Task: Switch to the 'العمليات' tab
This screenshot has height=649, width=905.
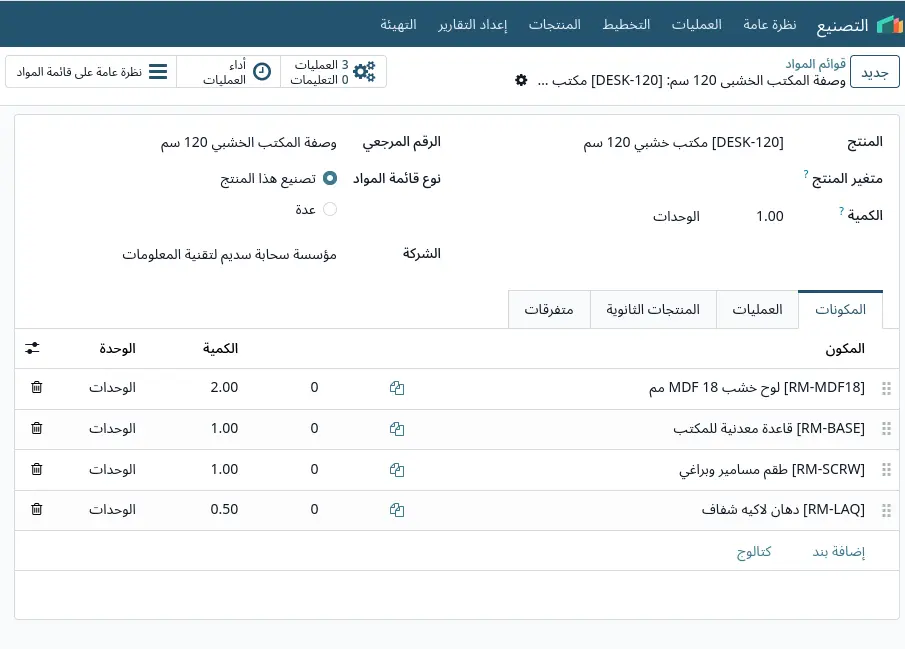Action: point(757,309)
